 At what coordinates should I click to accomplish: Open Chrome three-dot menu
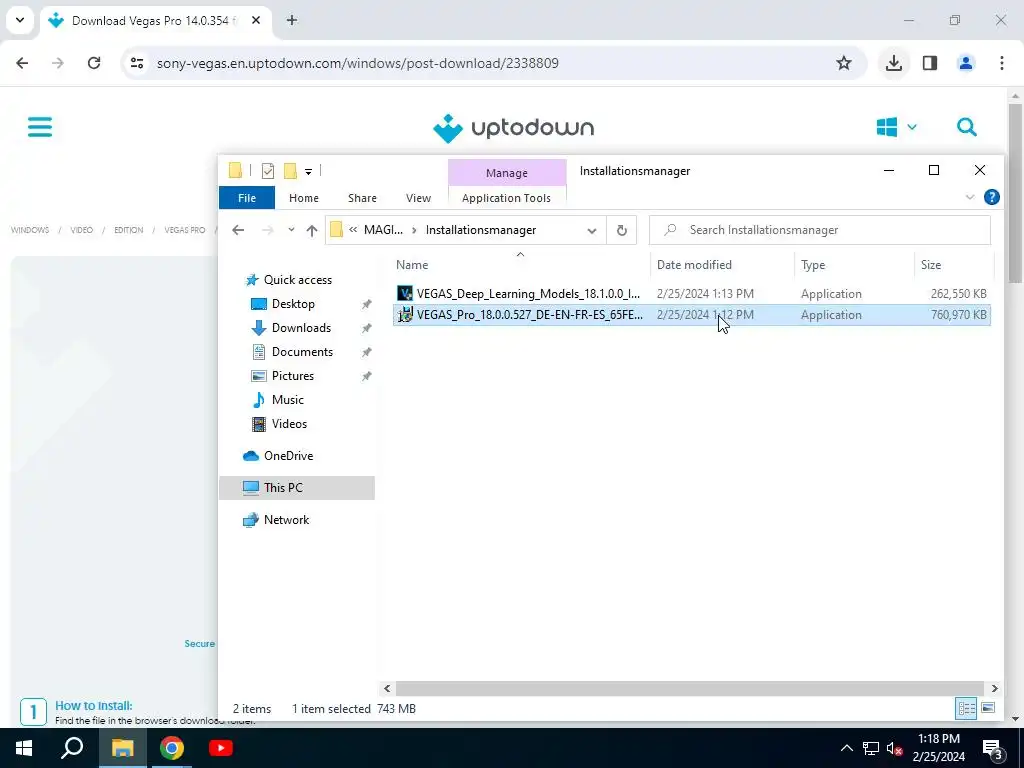[1002, 63]
